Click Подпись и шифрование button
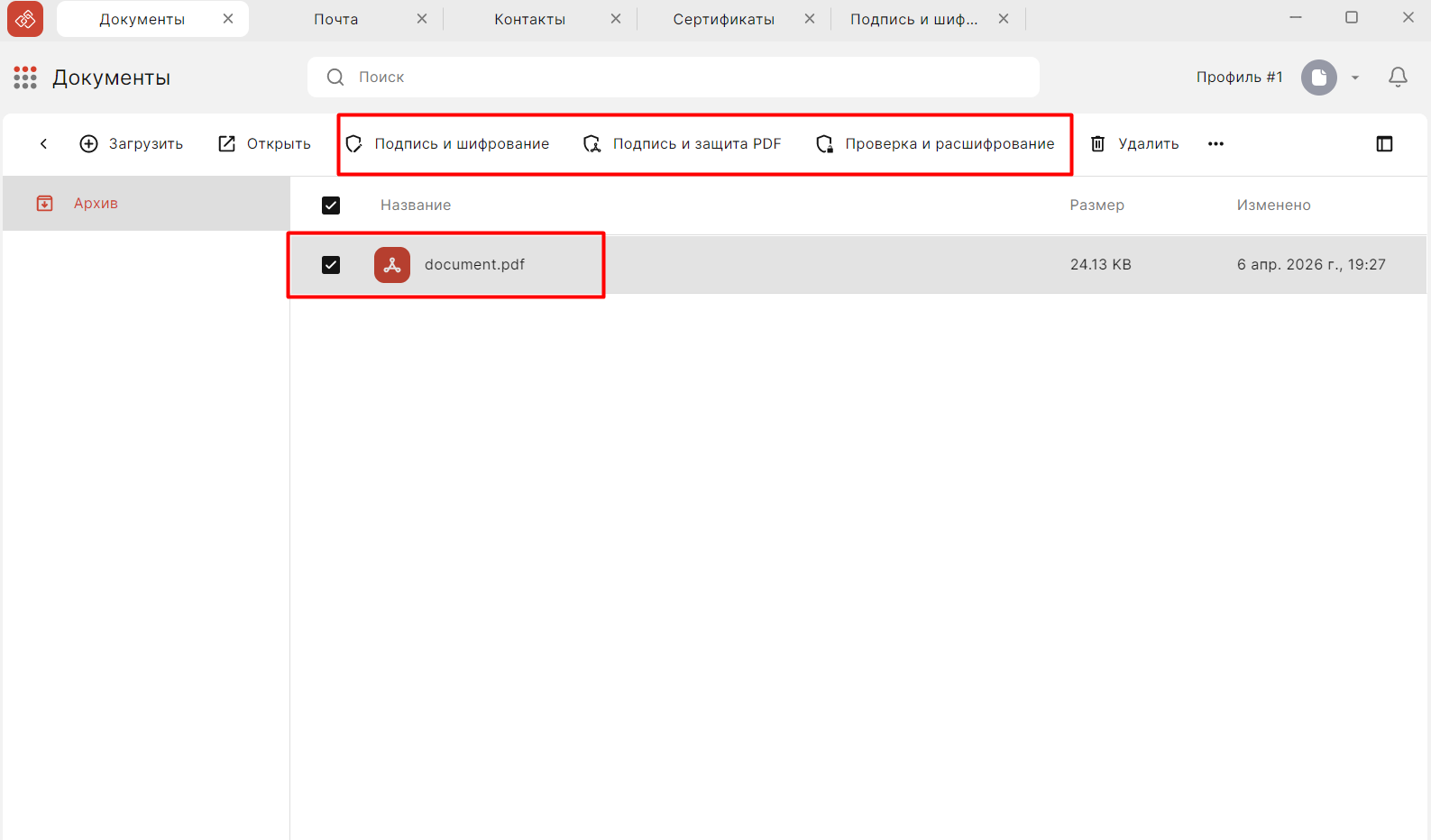This screenshot has height=840, width=1431. (448, 144)
